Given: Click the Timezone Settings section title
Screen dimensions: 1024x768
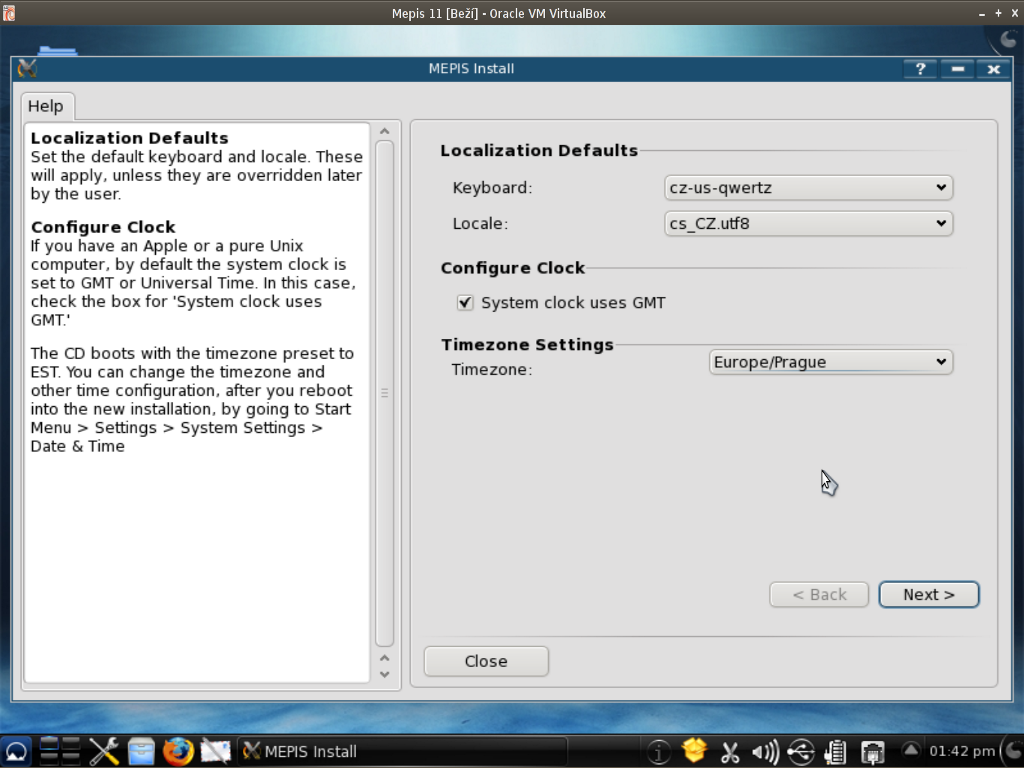Looking at the screenshot, I should (x=527, y=344).
